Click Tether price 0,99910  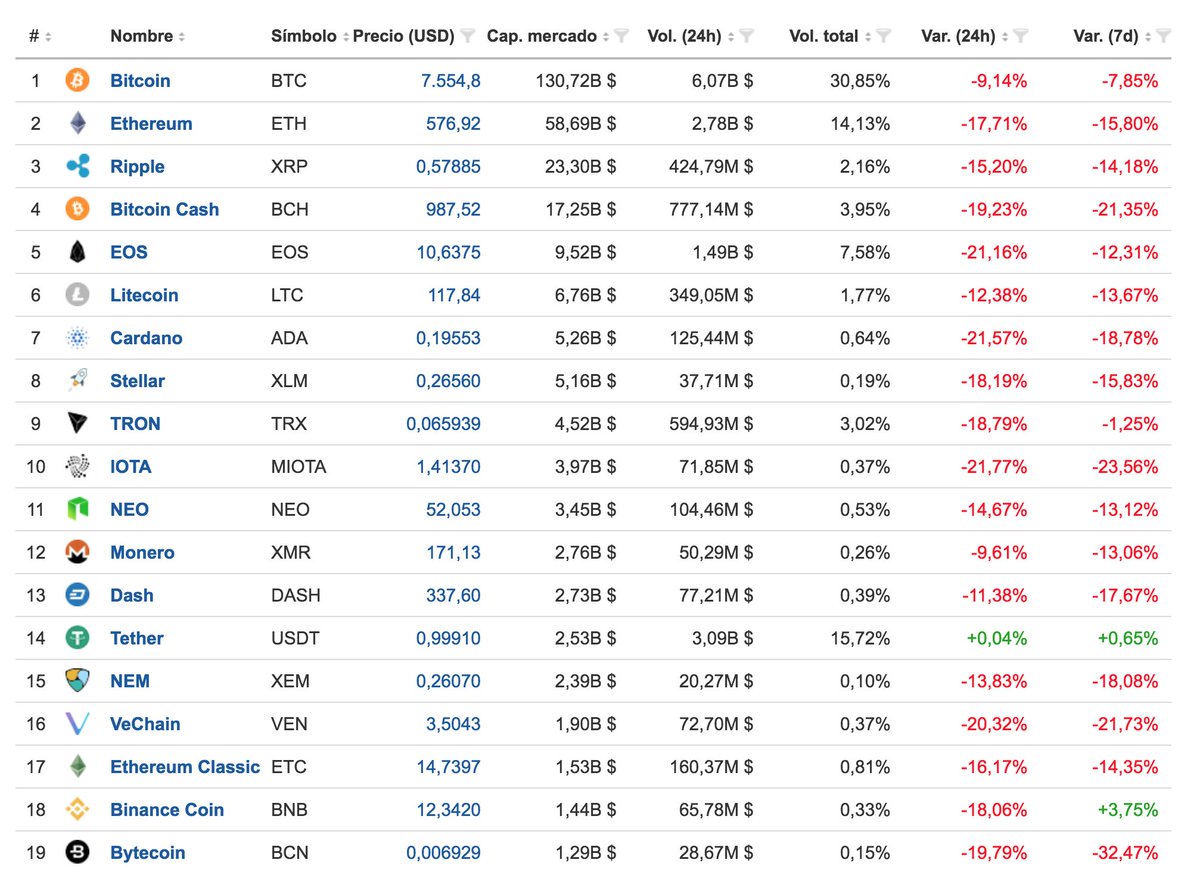[449, 639]
